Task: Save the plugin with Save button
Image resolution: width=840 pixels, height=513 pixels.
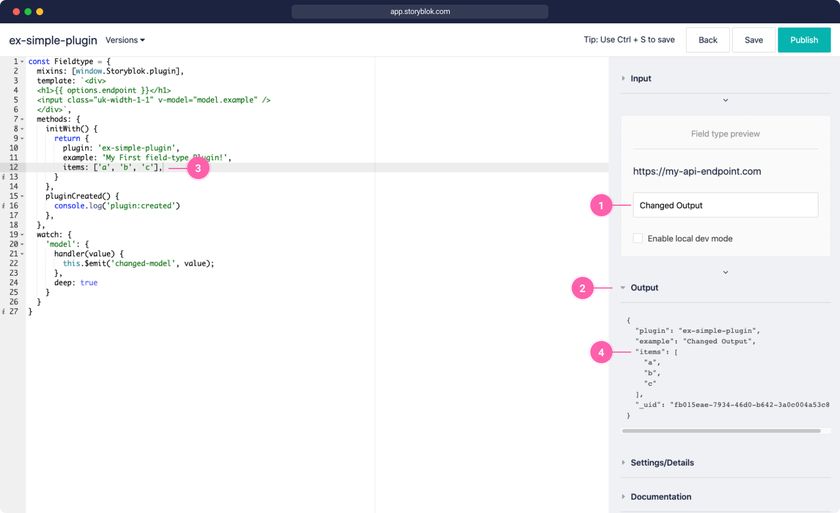Action: point(753,40)
